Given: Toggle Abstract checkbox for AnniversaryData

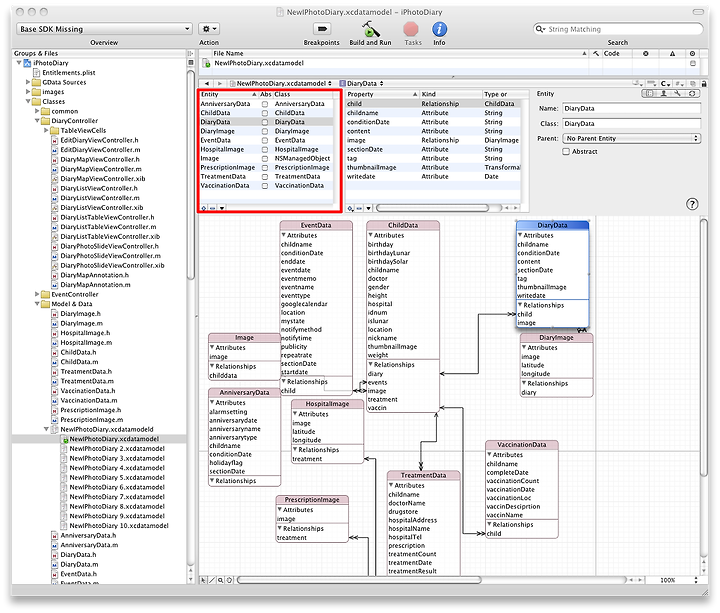Looking at the screenshot, I should point(265,104).
